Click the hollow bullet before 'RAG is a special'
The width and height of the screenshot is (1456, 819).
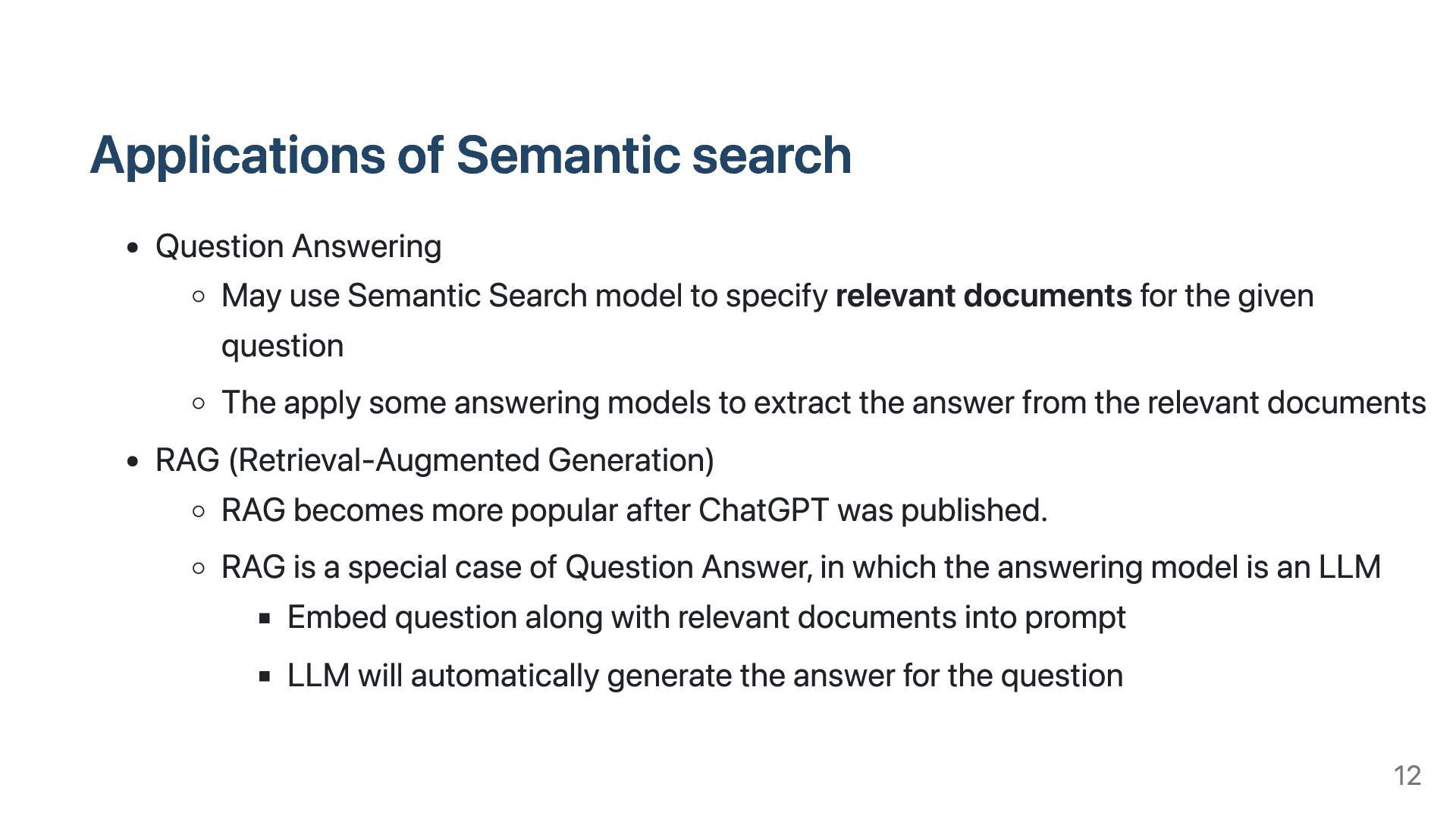tap(199, 568)
